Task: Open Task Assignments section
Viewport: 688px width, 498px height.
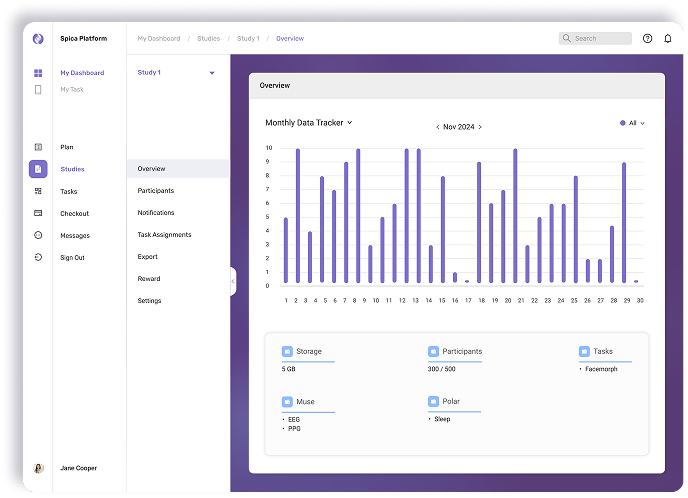Action: 165,235
